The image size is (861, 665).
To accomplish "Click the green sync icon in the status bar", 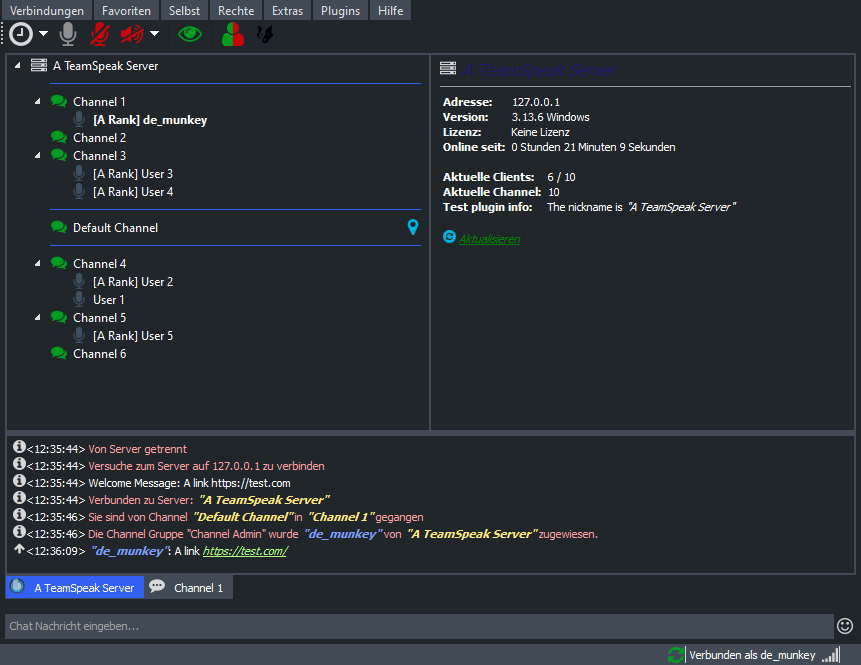I will 676,655.
